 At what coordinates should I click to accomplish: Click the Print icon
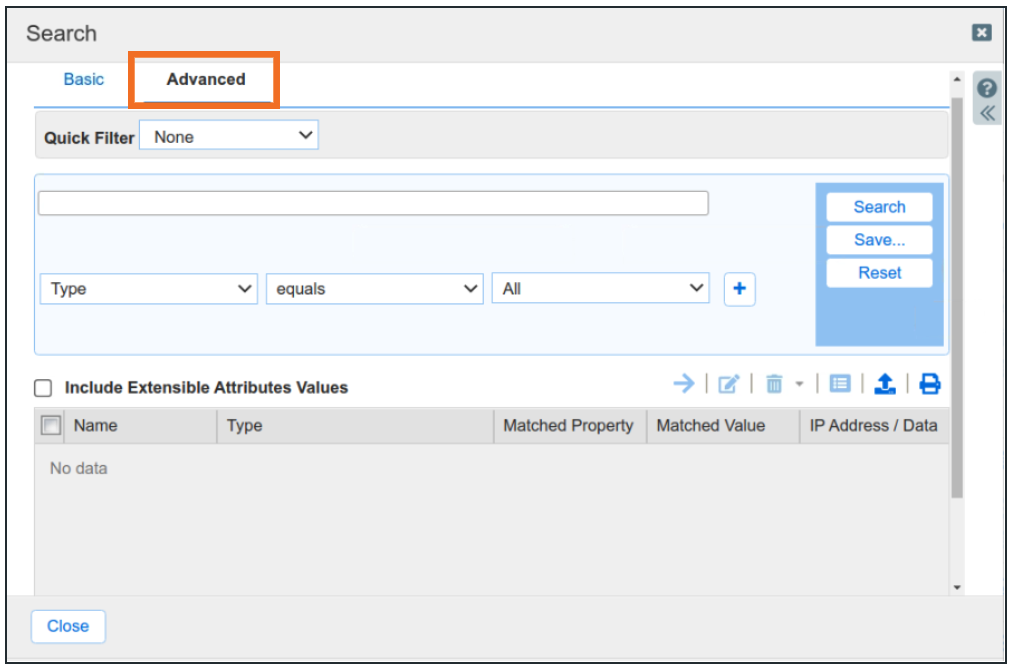click(x=930, y=384)
